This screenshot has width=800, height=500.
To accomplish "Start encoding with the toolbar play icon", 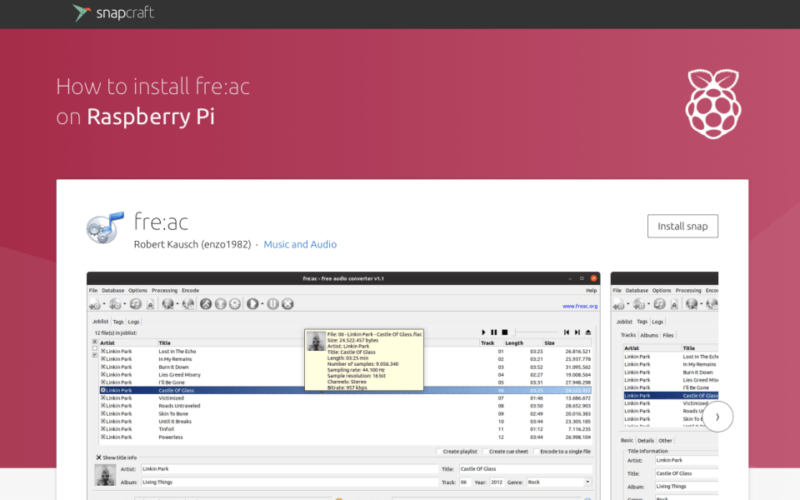I will [253, 304].
